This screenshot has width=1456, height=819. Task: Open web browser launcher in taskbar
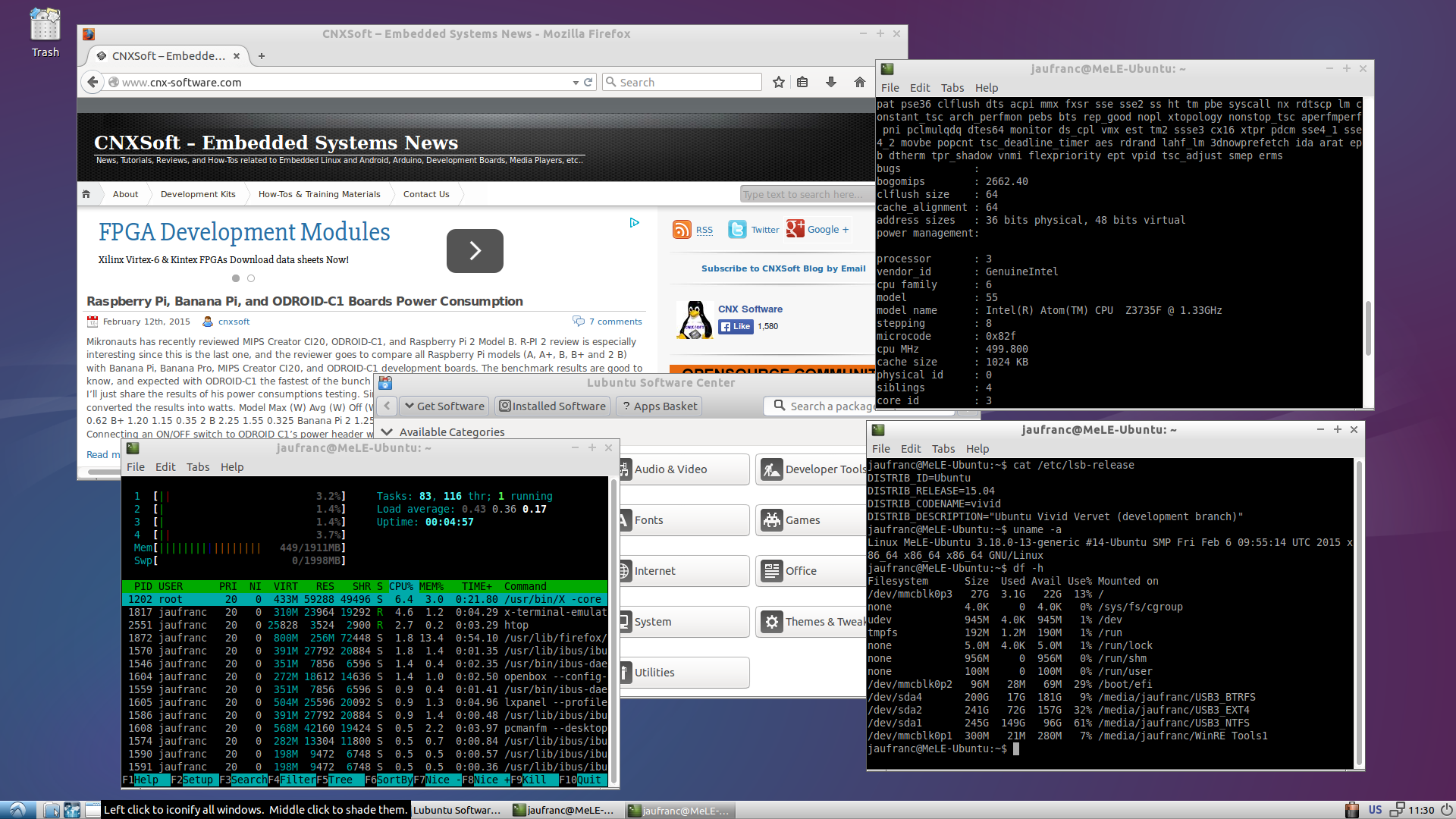72,810
